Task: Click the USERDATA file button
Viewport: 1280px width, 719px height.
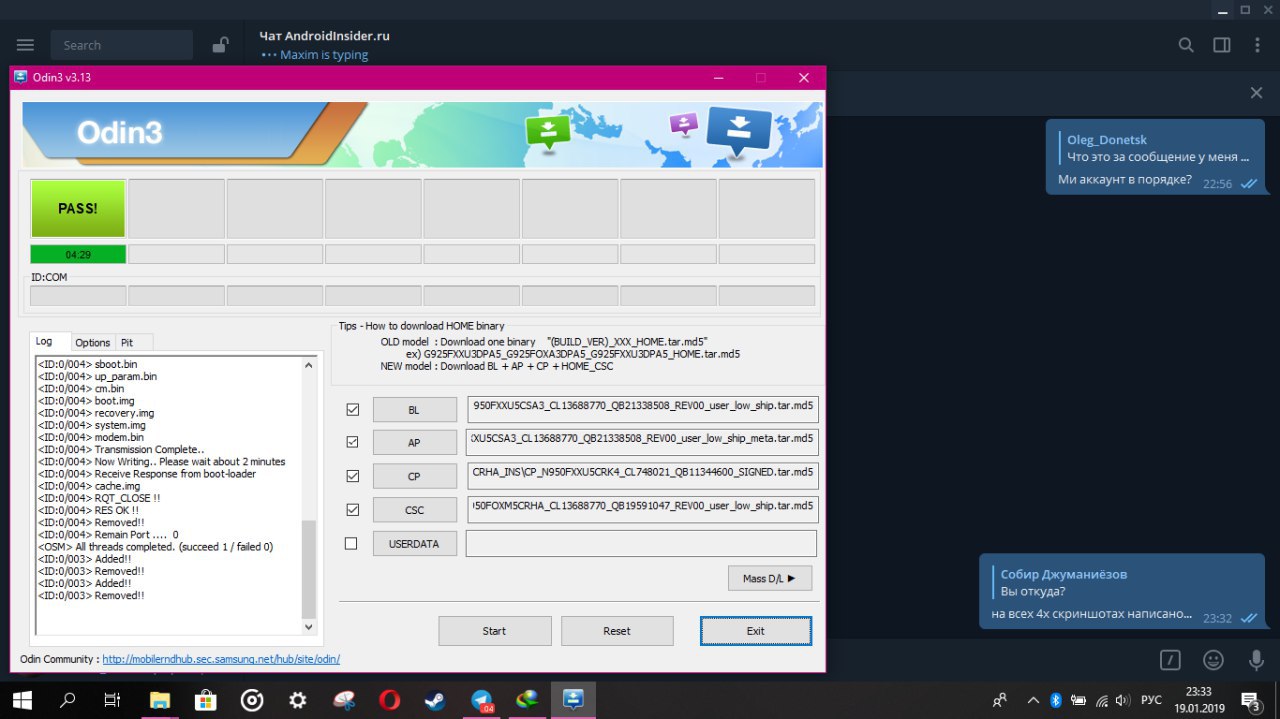Action: [x=415, y=544]
